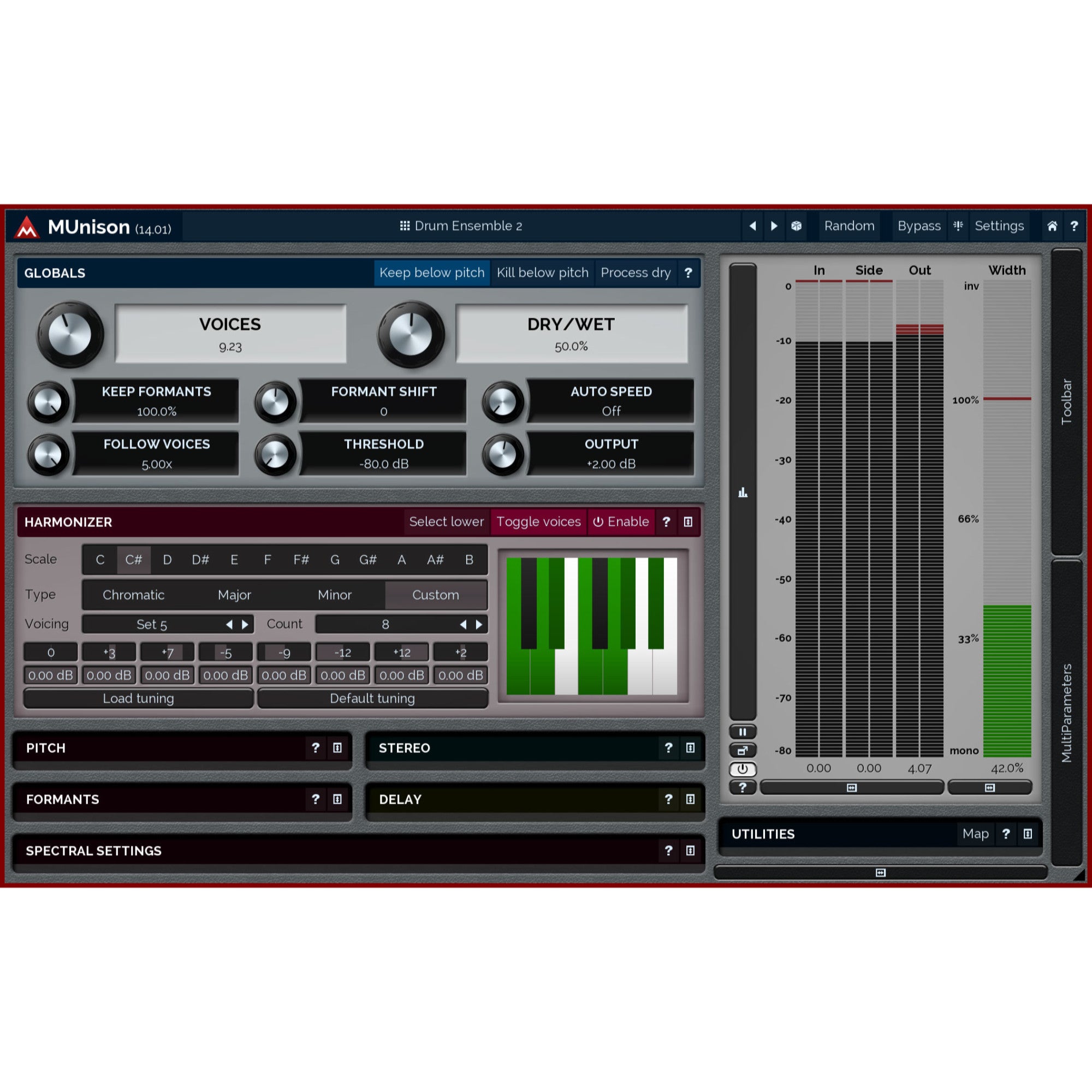The width and height of the screenshot is (1092, 1092).
Task: Select C# in the Scale row
Action: (134, 560)
